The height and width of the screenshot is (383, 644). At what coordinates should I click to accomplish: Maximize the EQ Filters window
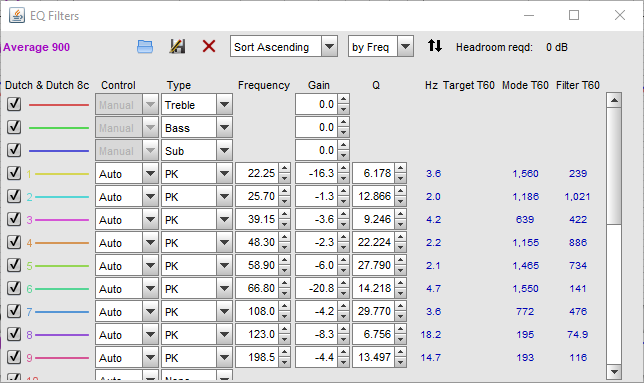574,15
